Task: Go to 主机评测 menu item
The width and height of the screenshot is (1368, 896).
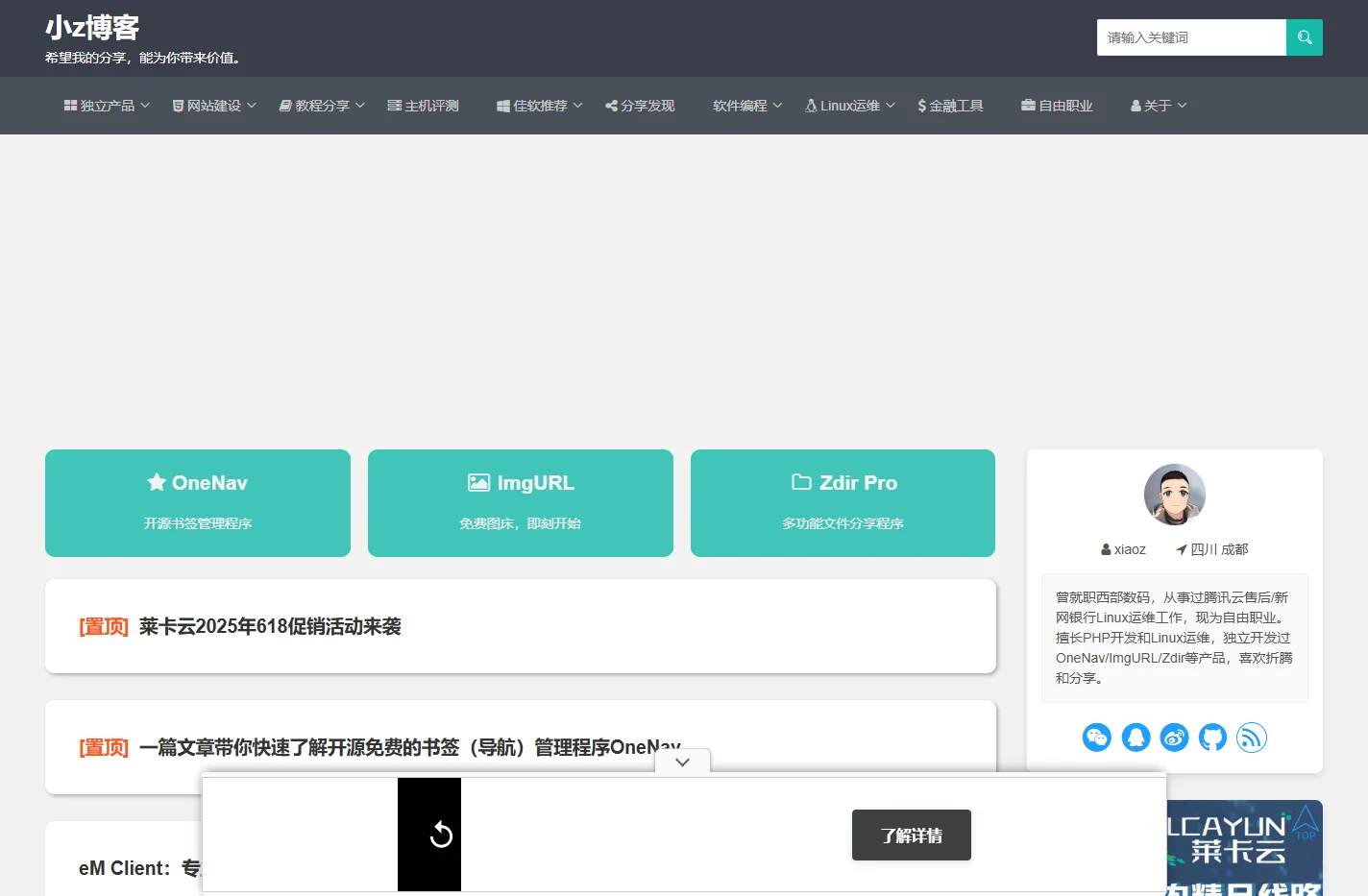Action: (423, 106)
